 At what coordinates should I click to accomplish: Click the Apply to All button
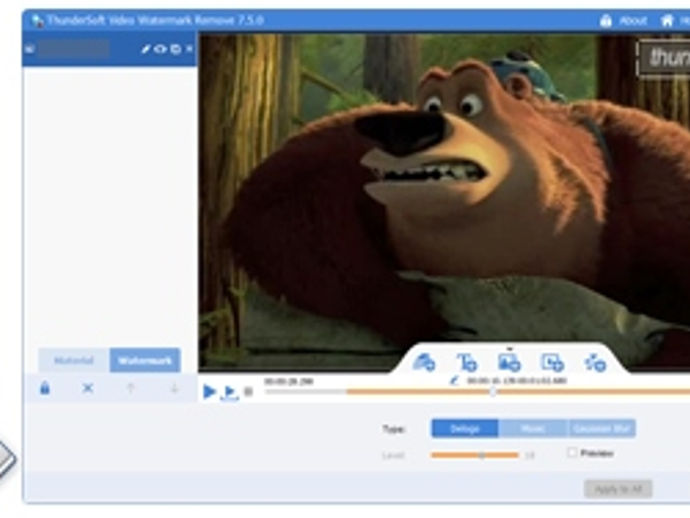[618, 489]
